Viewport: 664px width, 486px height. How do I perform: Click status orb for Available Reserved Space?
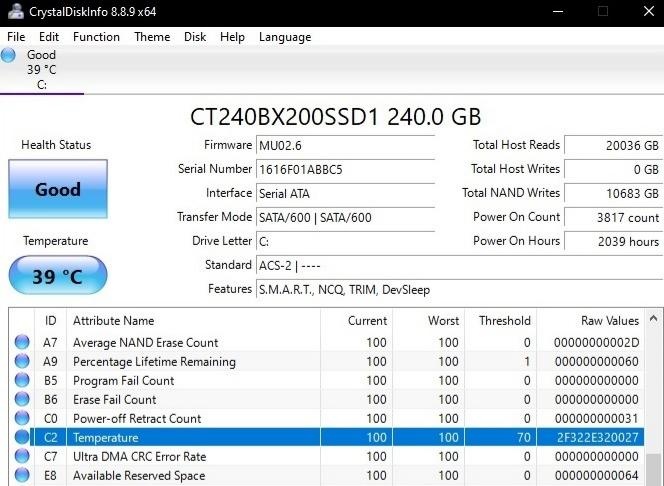click(22, 475)
